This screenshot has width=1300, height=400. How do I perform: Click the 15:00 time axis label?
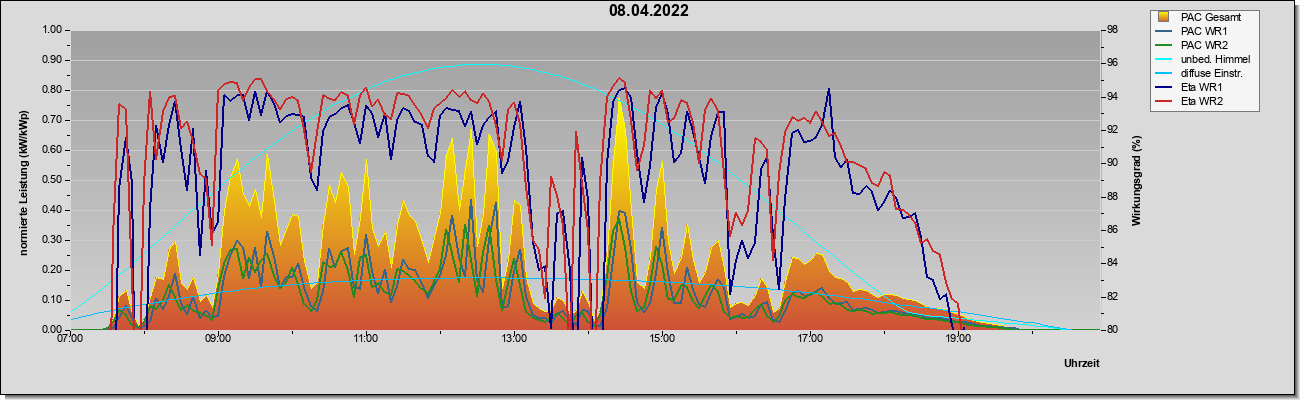[662, 338]
